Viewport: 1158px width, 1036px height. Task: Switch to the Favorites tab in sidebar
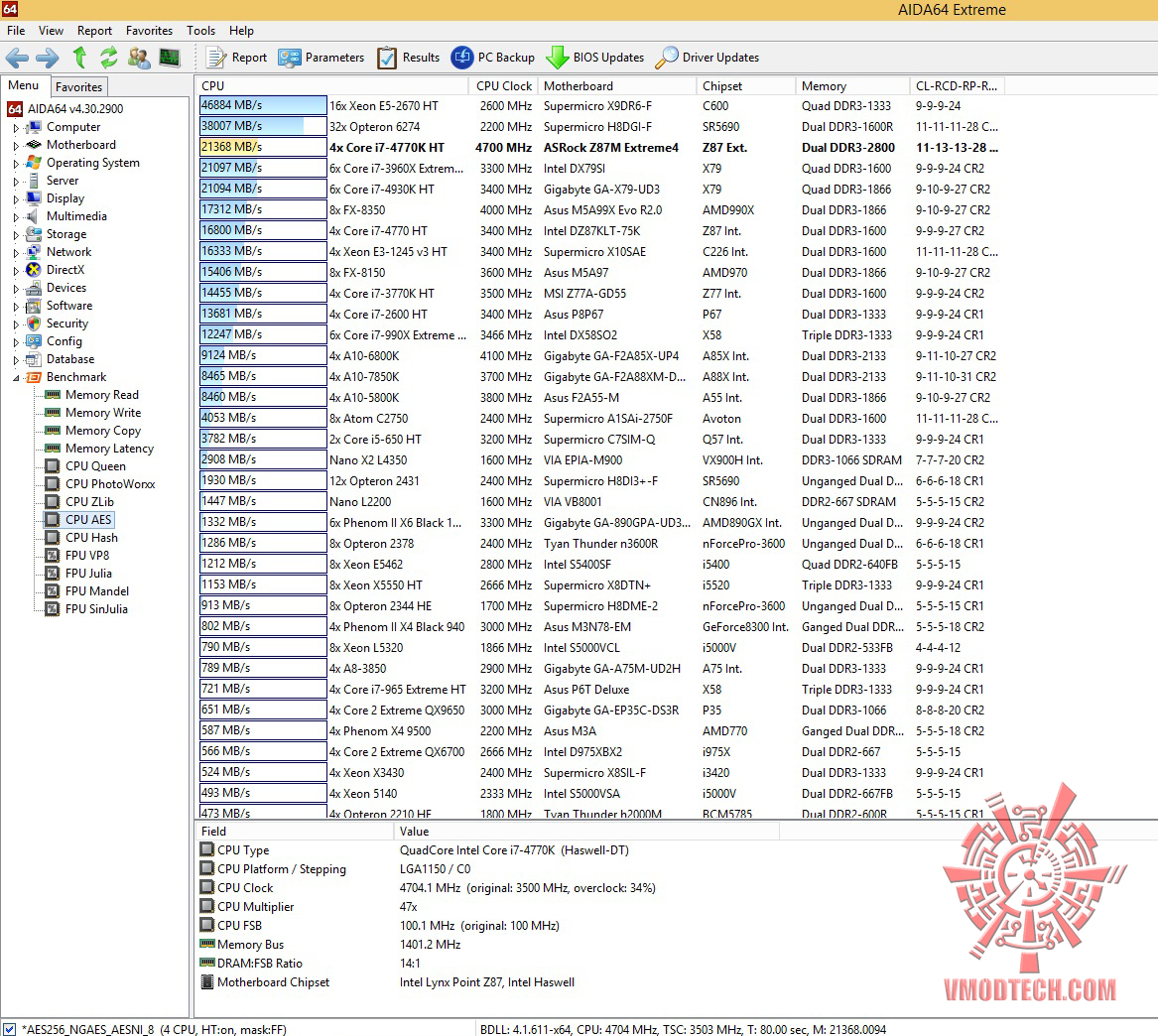pos(79,86)
